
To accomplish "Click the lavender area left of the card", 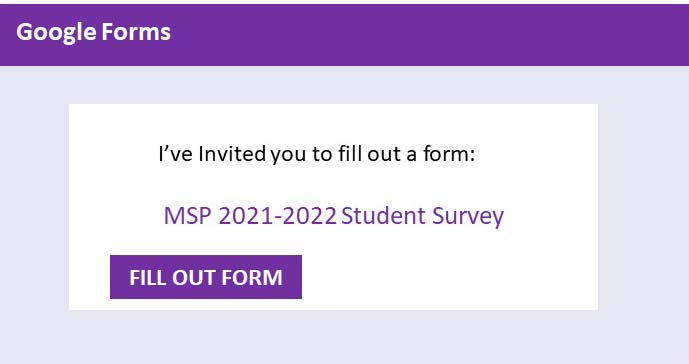I will 34,207.
